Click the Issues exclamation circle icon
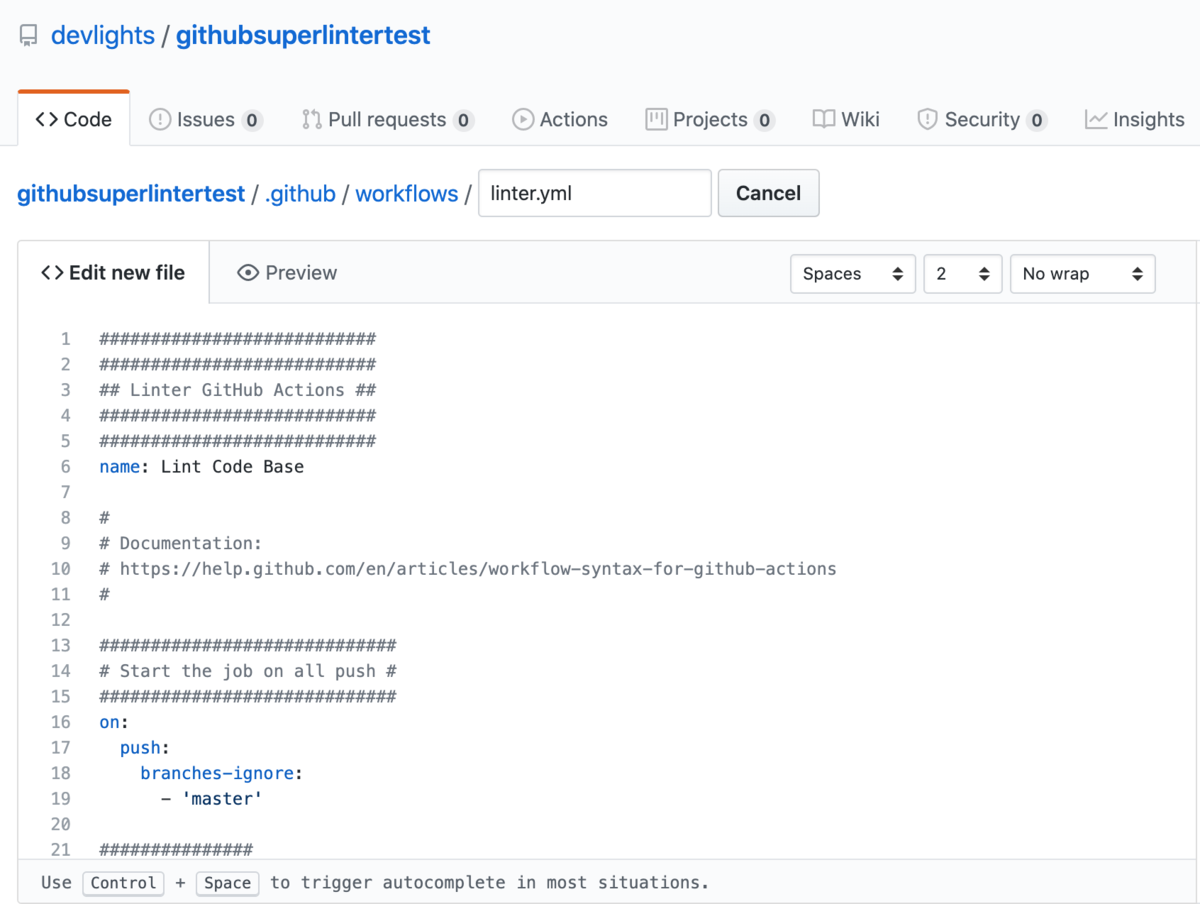Viewport: 1200px width, 904px height. pos(160,120)
